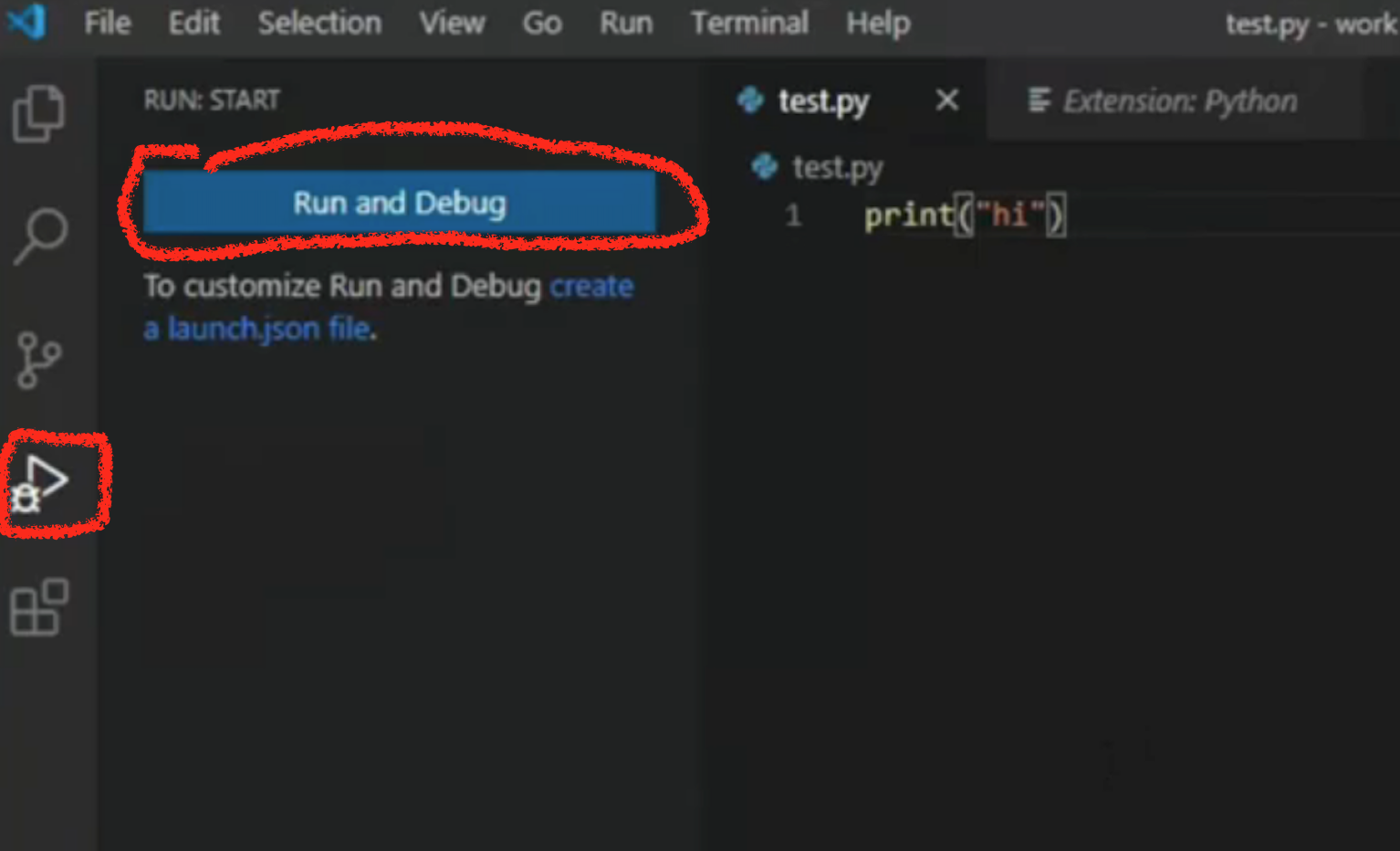Close the test.py editor tab

click(x=947, y=100)
